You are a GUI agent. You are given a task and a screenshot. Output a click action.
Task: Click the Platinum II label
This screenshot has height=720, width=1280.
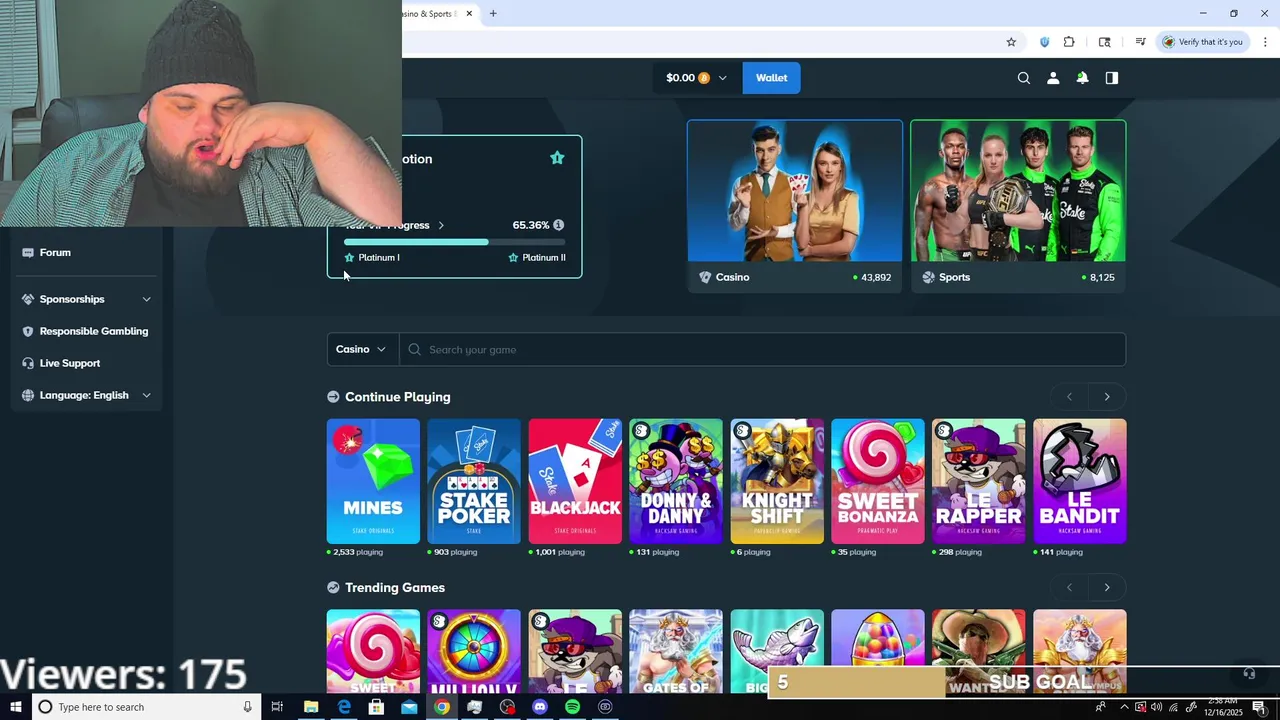coord(544,257)
